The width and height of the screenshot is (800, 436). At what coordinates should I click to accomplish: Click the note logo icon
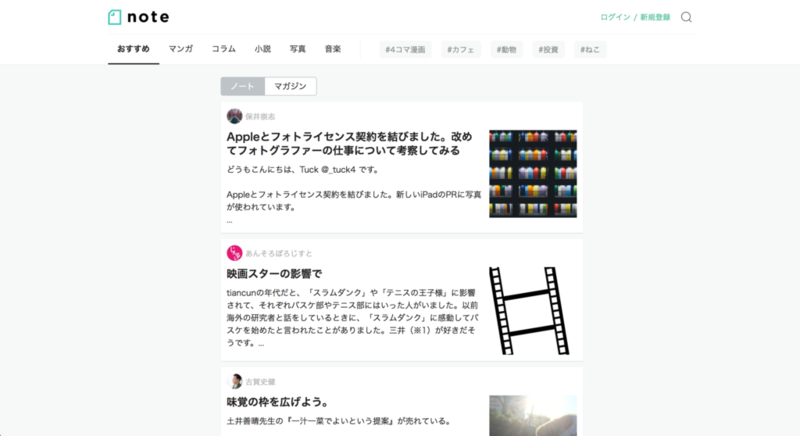(x=114, y=17)
